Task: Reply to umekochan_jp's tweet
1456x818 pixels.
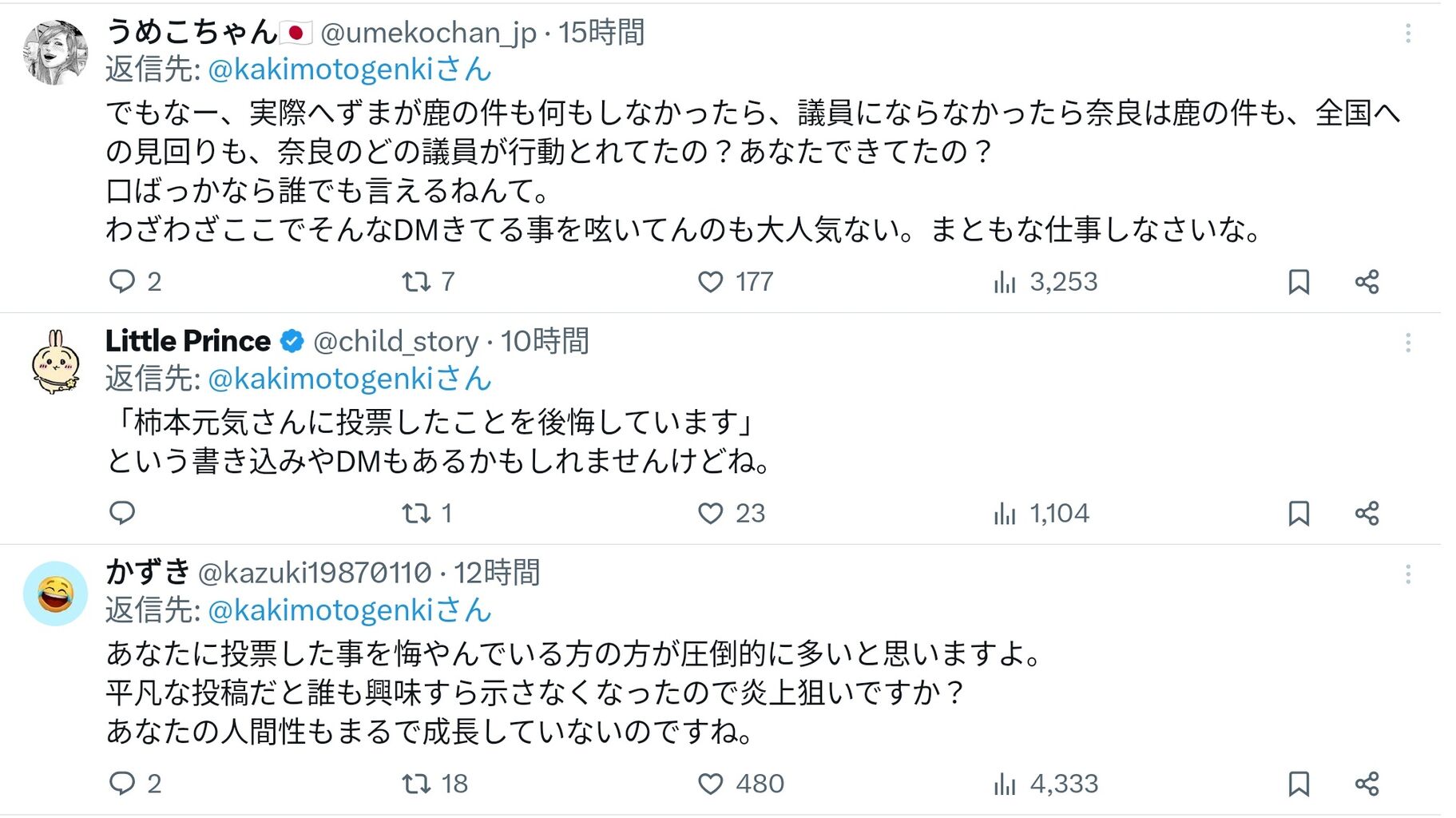Action: pos(122,281)
